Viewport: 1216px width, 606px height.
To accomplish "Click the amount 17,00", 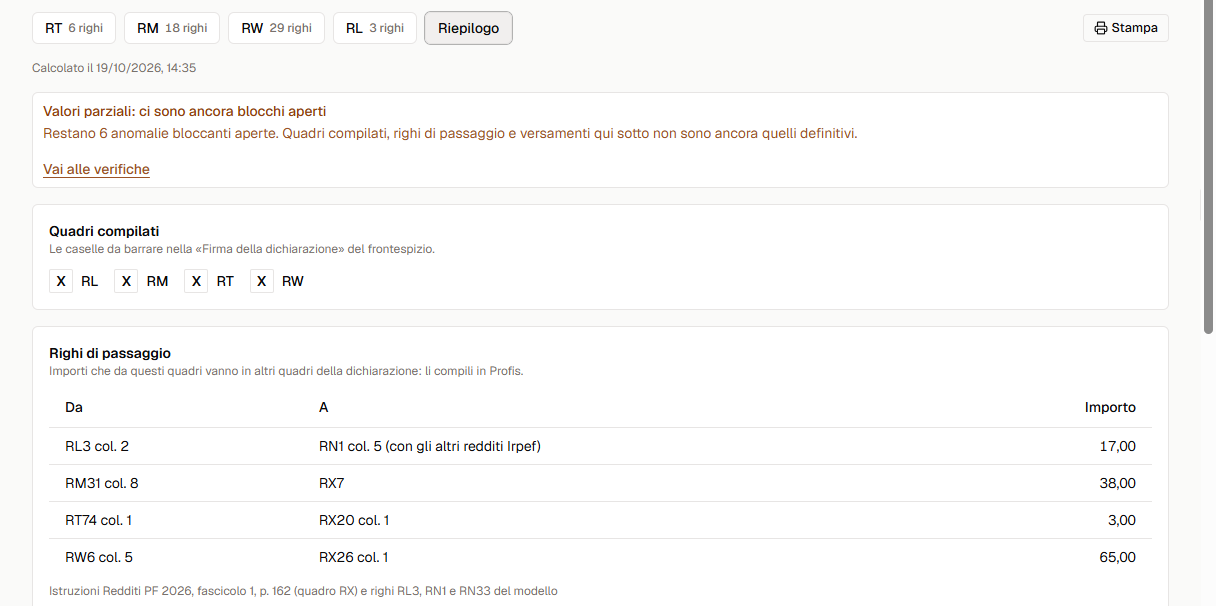I will click(1118, 446).
